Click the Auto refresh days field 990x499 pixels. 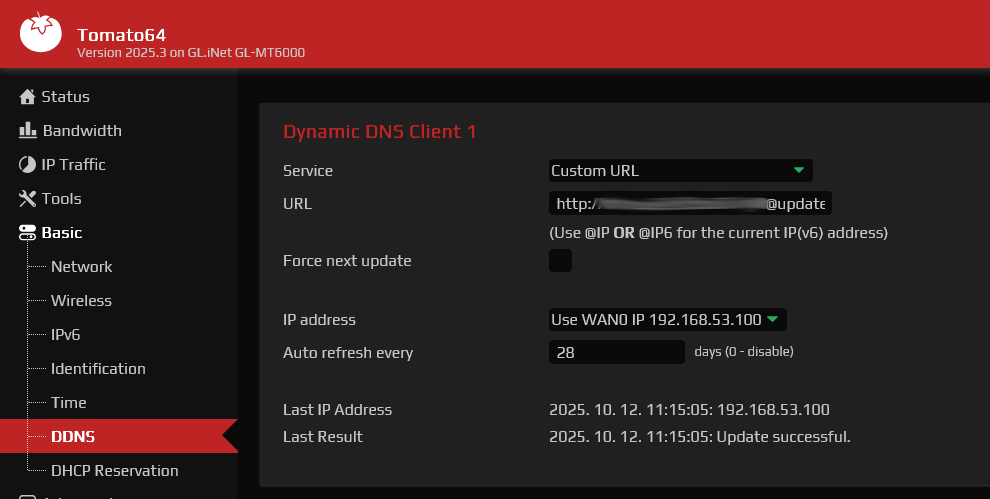[616, 352]
